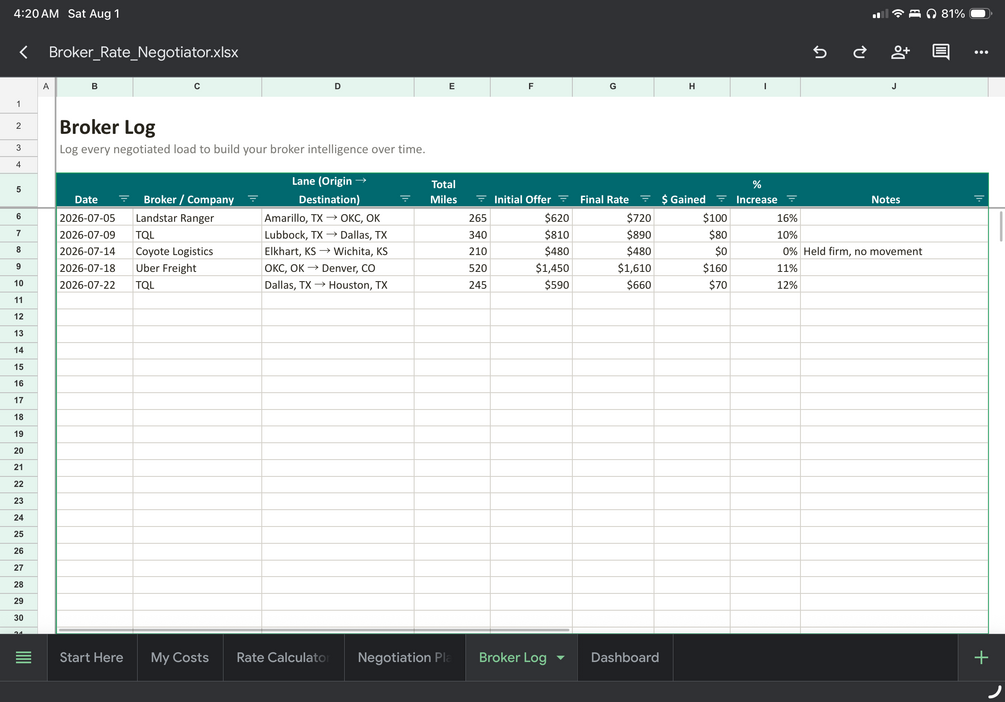
Task: Open the all sheets list icon
Action: coord(23,657)
